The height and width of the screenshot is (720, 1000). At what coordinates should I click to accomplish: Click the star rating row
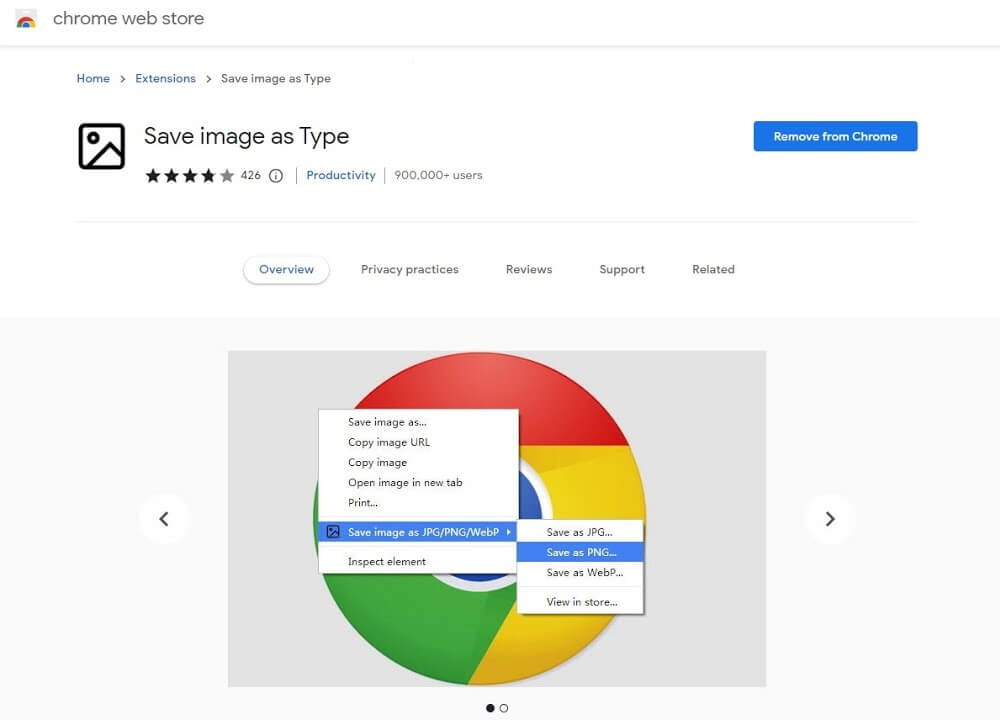pyautogui.click(x=189, y=176)
